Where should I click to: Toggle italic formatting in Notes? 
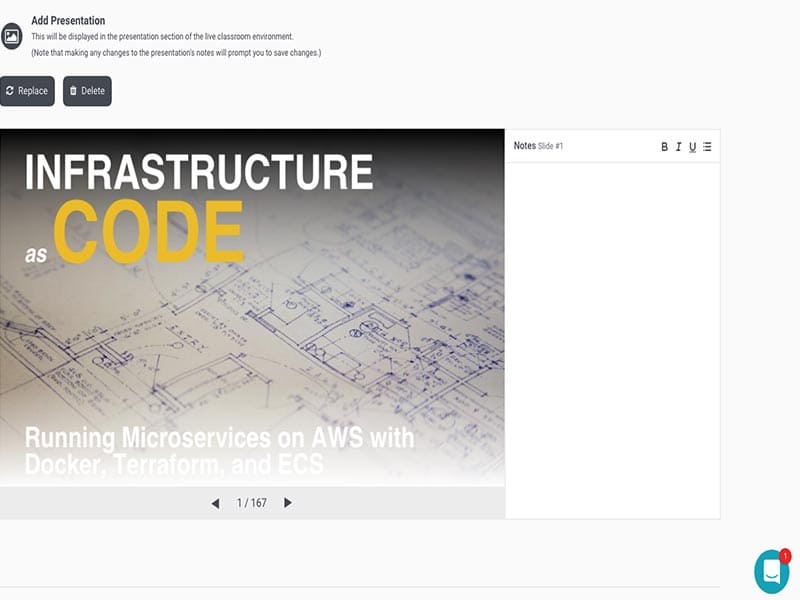point(678,147)
